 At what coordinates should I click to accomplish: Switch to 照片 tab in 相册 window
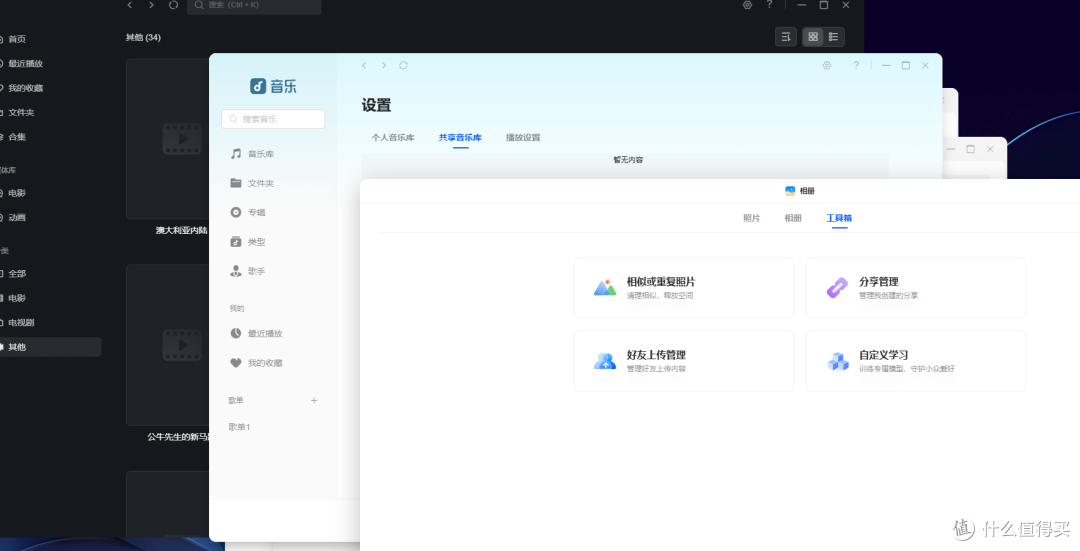point(751,218)
